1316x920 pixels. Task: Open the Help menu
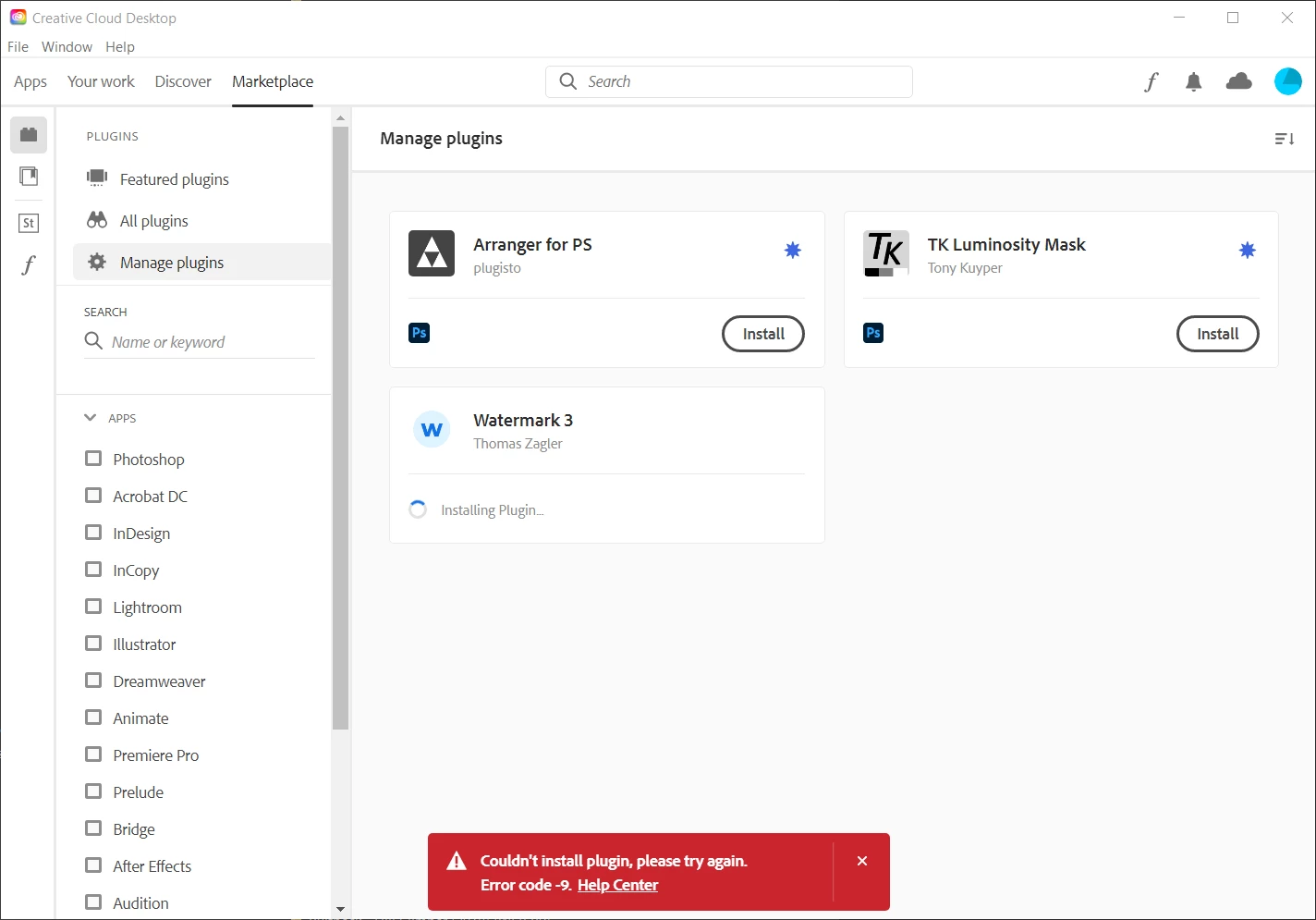(x=120, y=47)
